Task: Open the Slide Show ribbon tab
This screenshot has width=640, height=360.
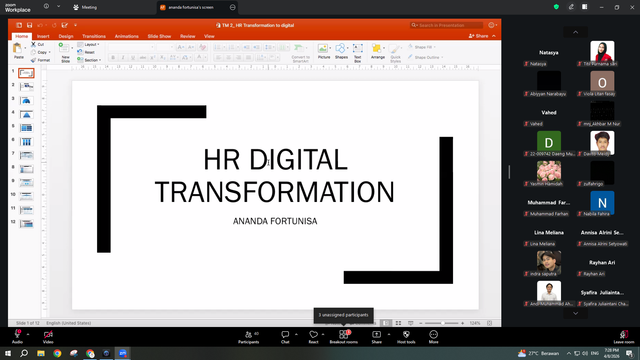Action: [159, 36]
